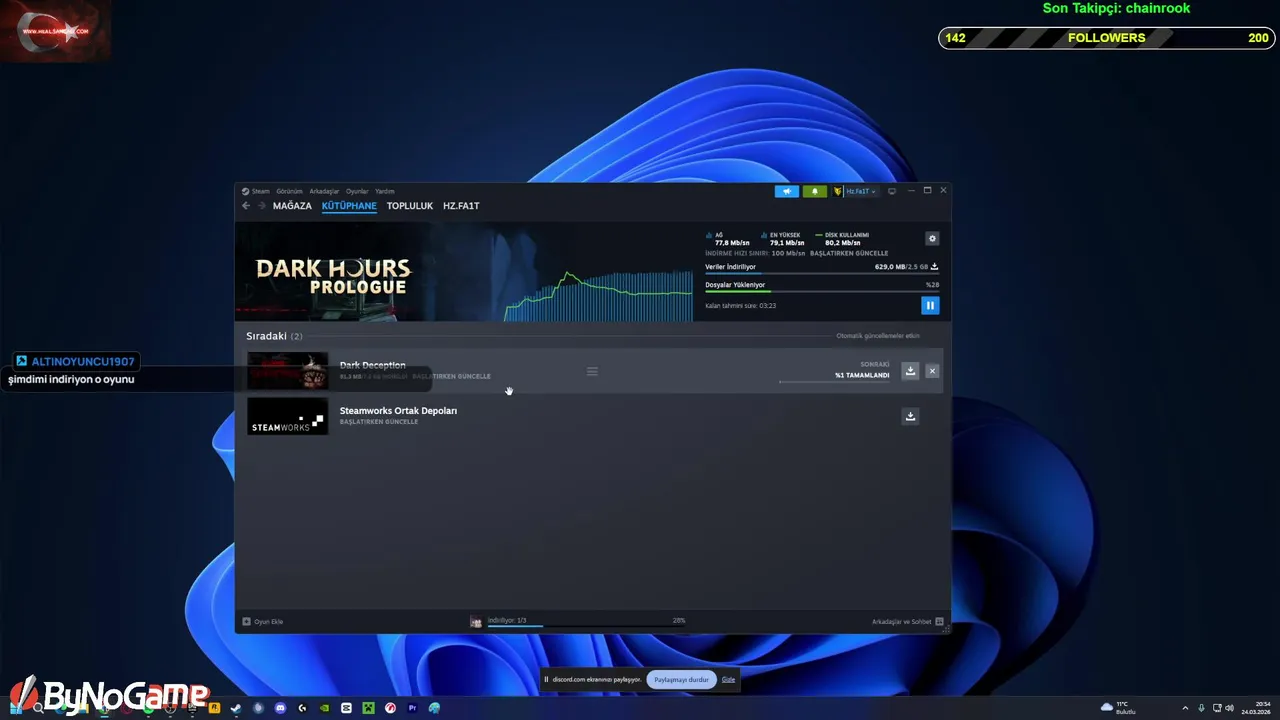Switch to the MAĞAZA tab

coord(292,206)
